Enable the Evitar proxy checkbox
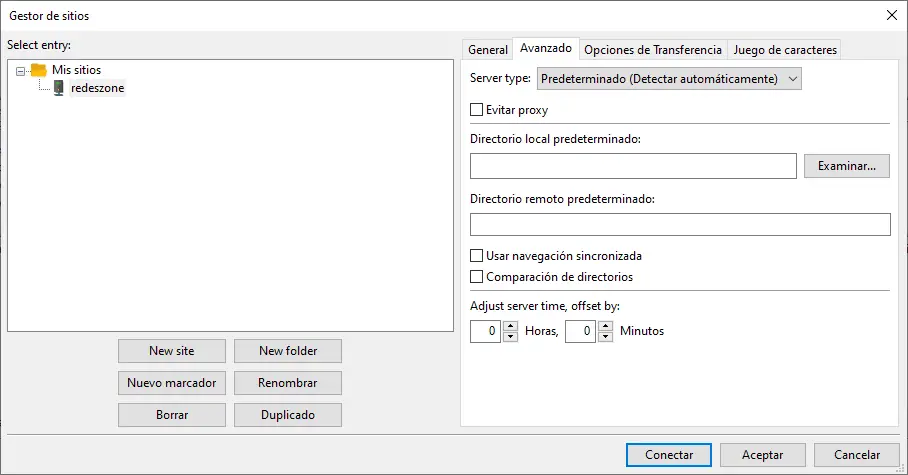Viewport: 908px width, 475px height. point(477,110)
